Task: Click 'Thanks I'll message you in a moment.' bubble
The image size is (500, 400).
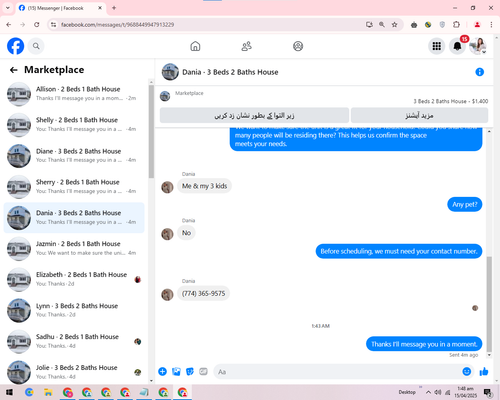Action: pos(424,344)
